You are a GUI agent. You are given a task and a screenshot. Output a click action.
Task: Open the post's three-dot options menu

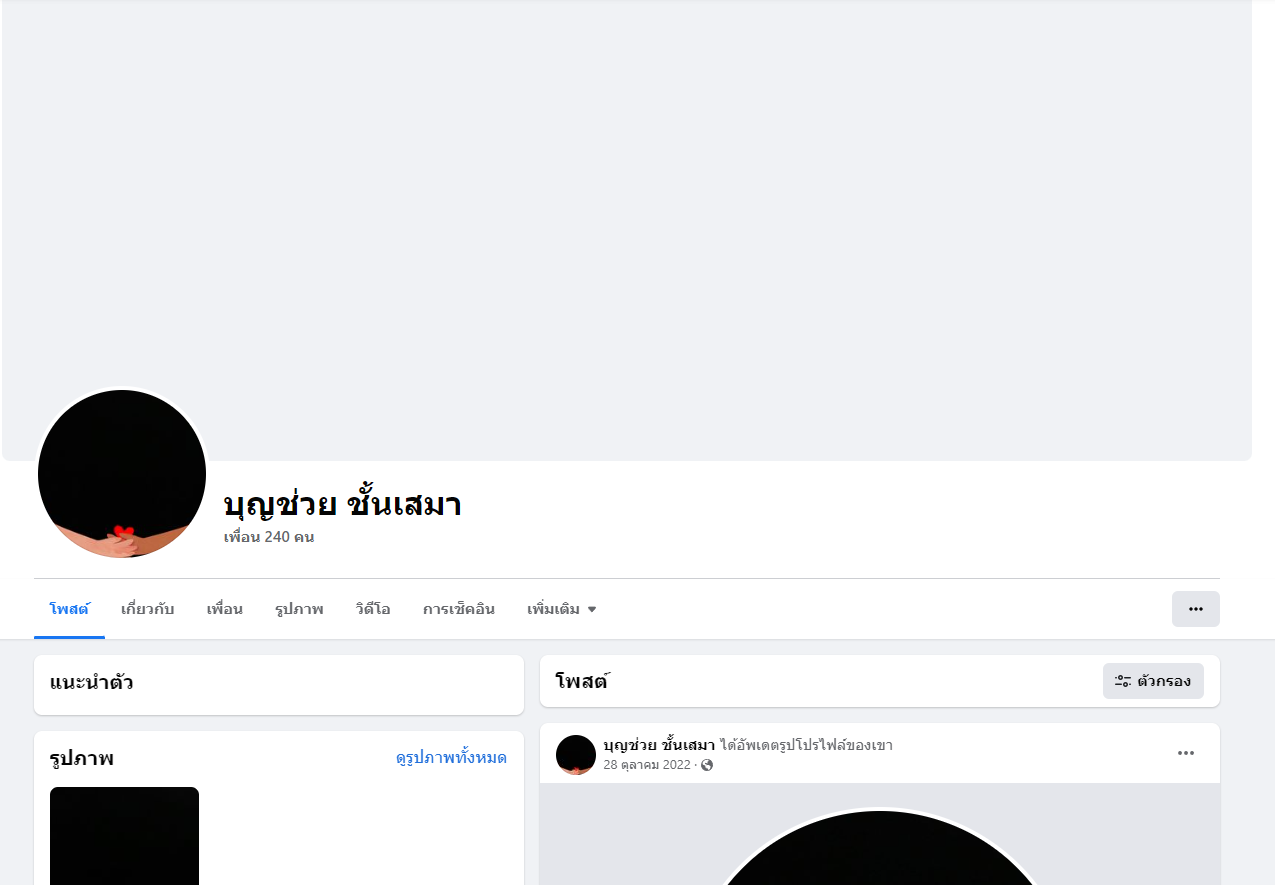coord(1186,753)
